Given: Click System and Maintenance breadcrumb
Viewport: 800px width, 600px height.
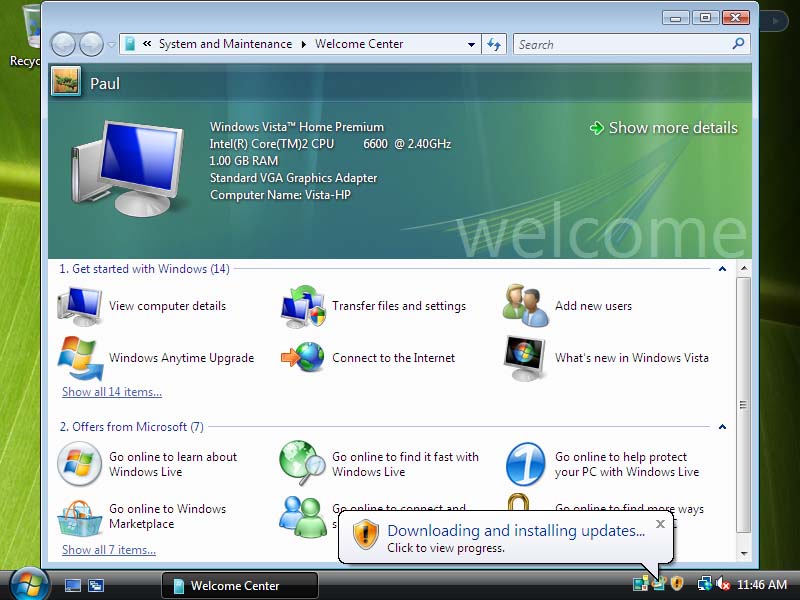Looking at the screenshot, I should pos(226,44).
